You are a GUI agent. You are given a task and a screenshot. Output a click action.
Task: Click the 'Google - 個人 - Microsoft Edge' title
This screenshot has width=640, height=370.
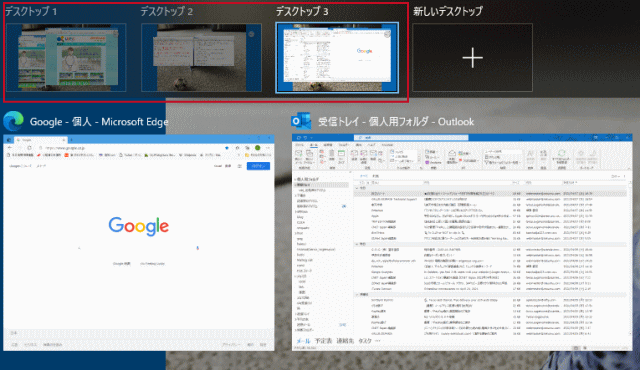click(x=99, y=122)
